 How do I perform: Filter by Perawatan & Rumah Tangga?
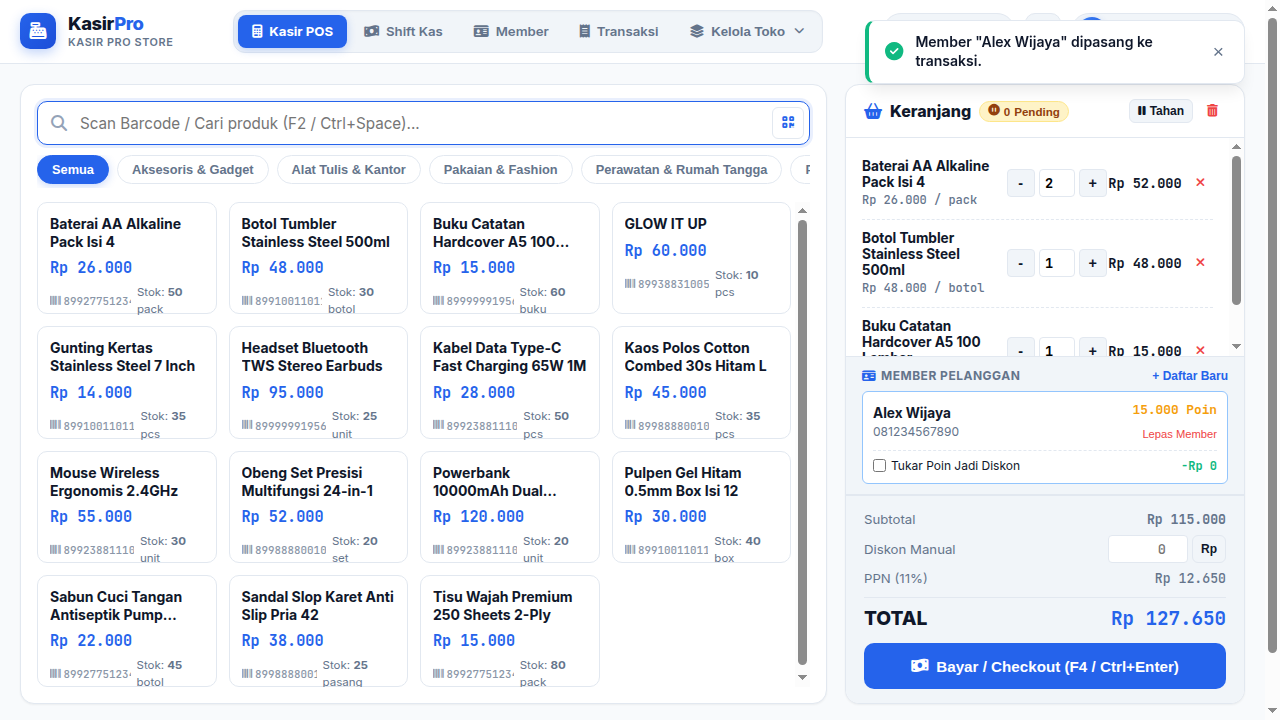(x=682, y=170)
